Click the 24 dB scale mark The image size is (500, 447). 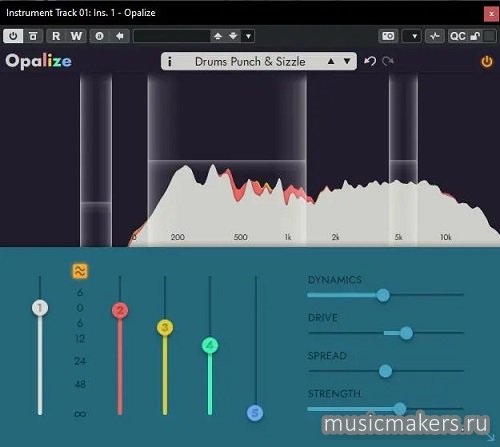[x=80, y=361]
